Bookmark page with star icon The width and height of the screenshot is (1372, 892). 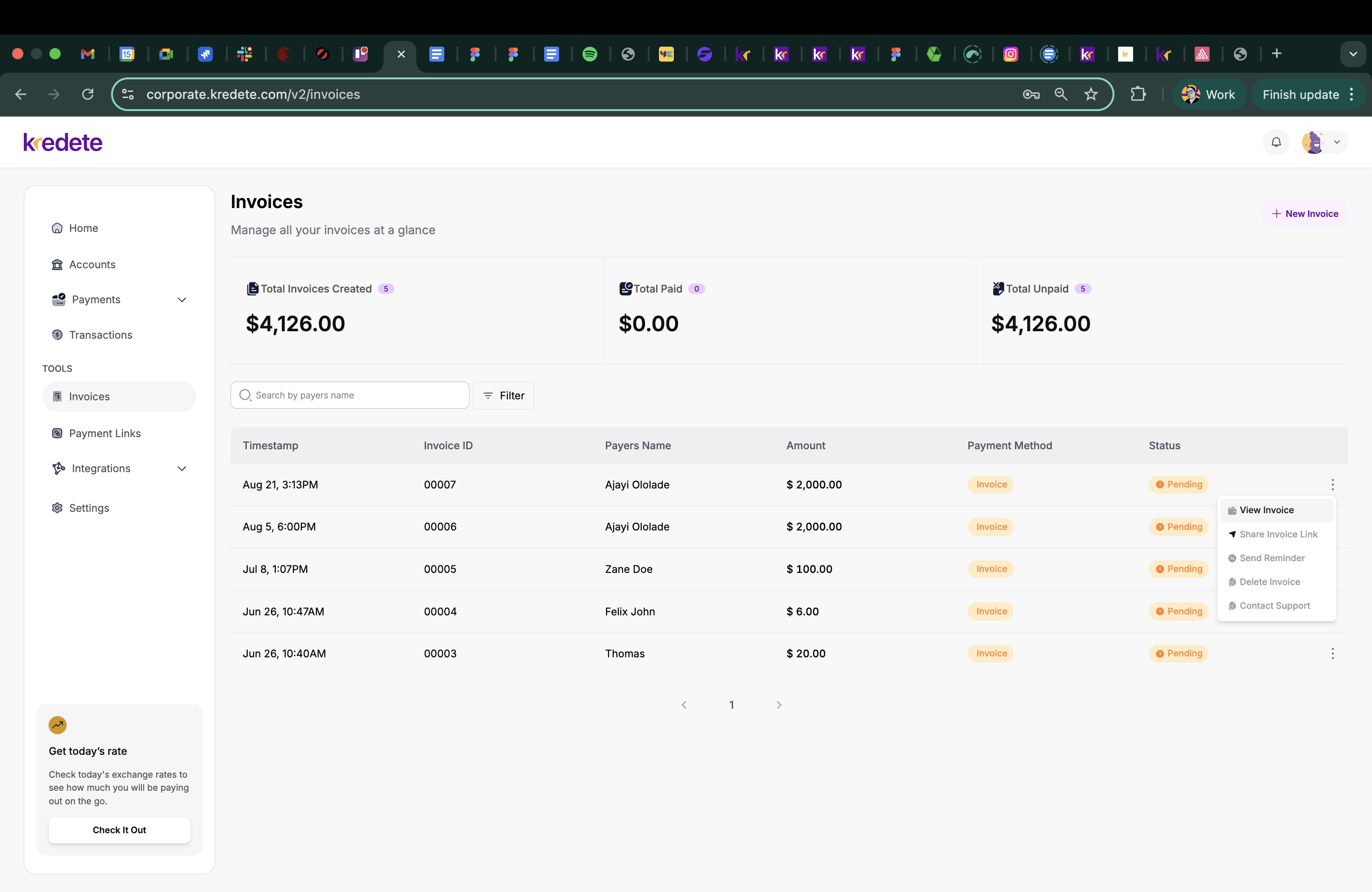coord(1091,95)
